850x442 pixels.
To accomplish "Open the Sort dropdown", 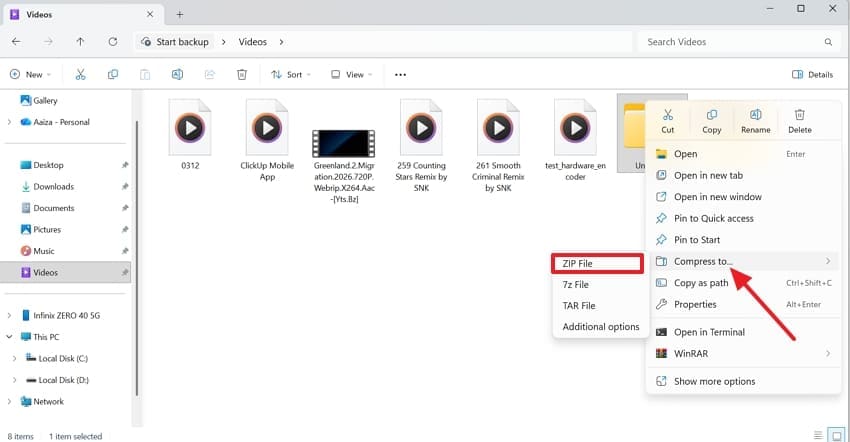I will pyautogui.click(x=291, y=74).
